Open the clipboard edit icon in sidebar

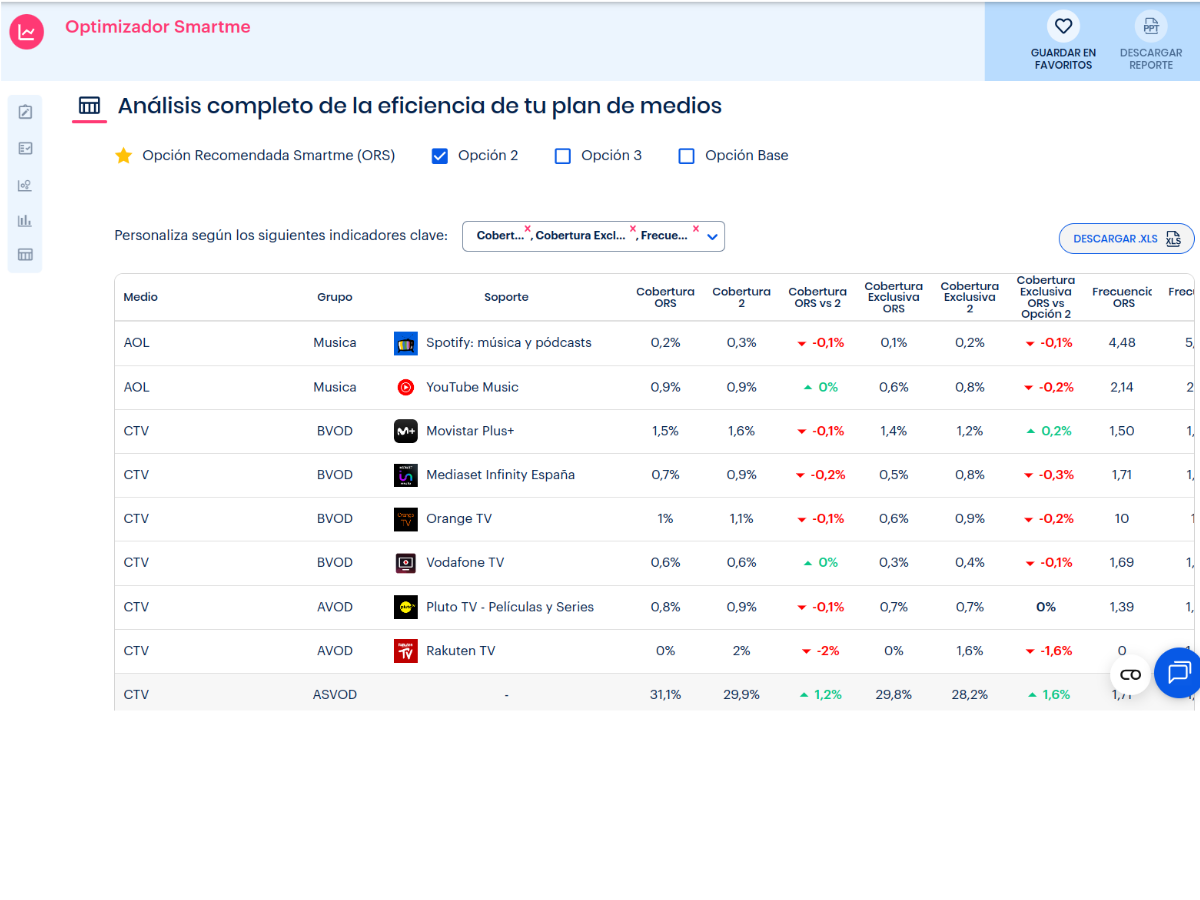[25, 112]
